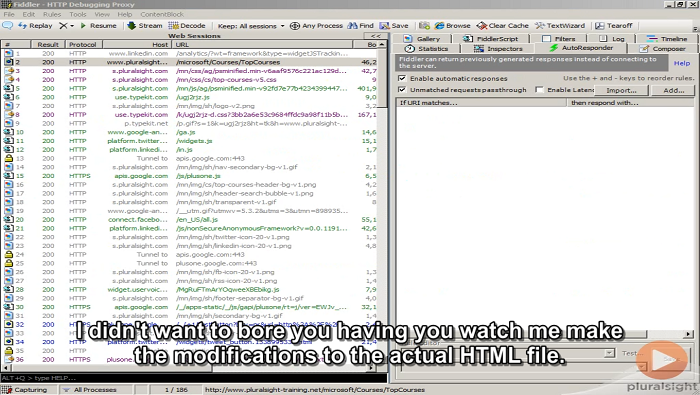Uncheck Enable automatic responses
Screen dimensions: 700x395
point(402,78)
